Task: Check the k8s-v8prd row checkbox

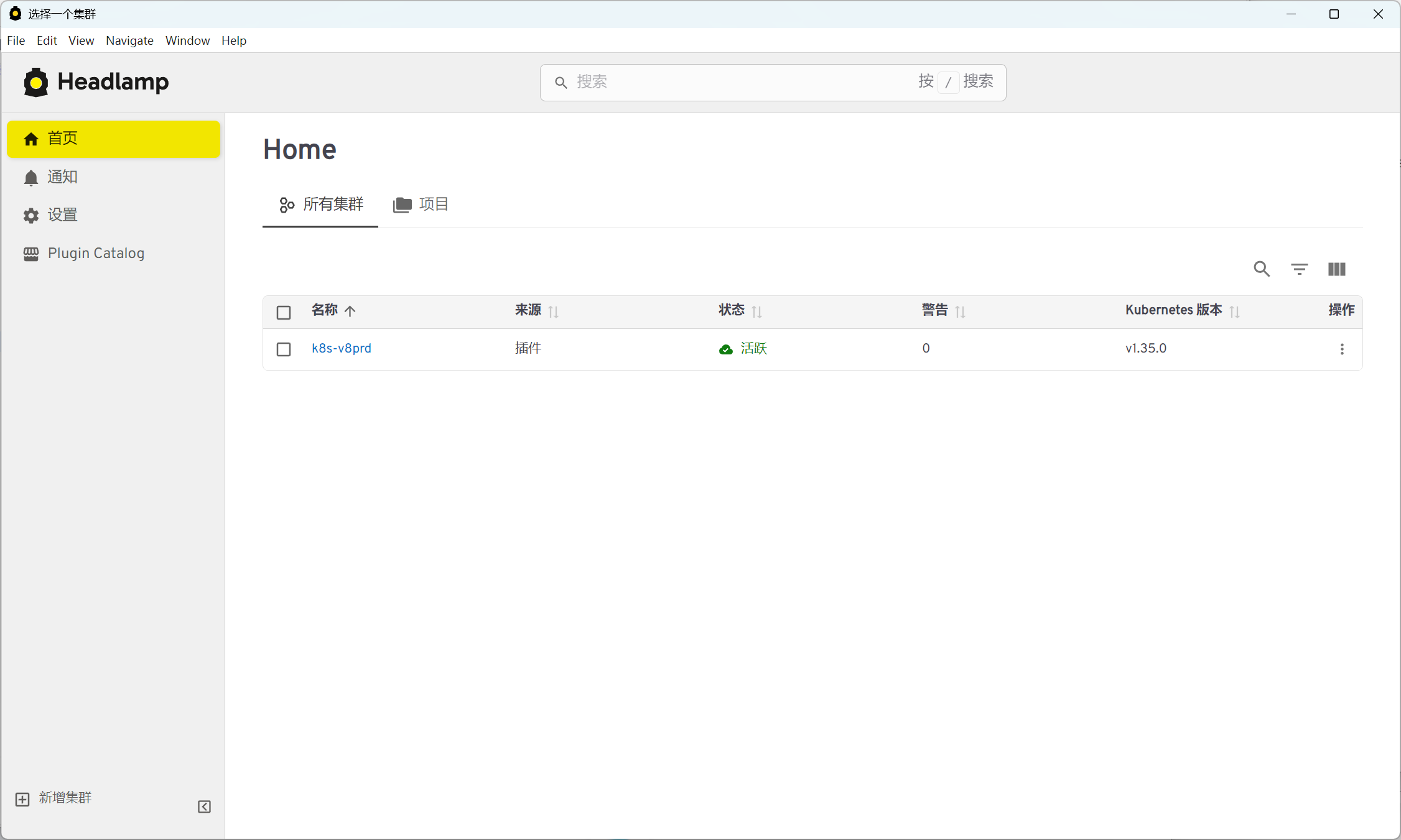Action: click(x=284, y=349)
